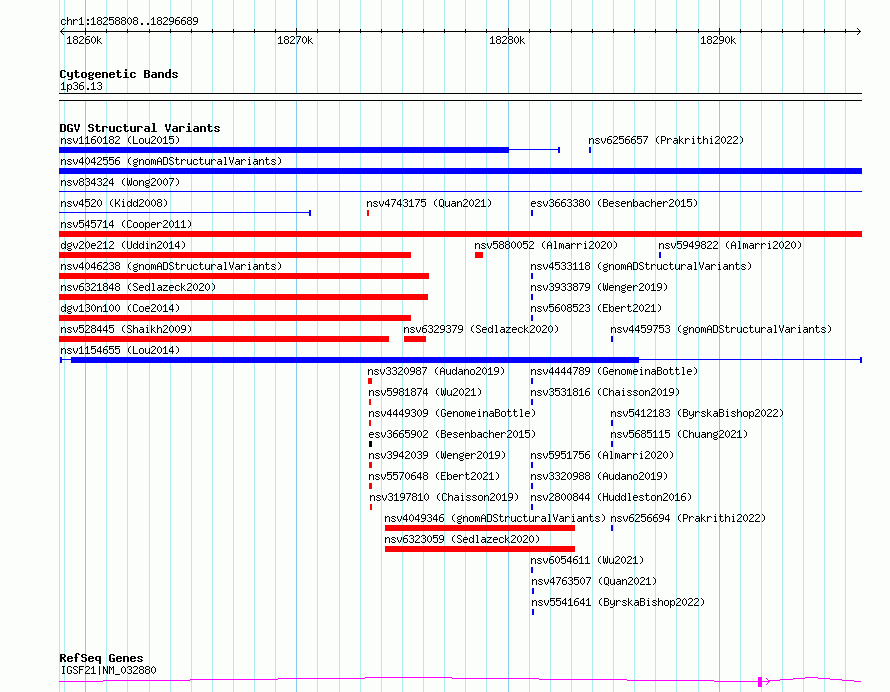
Task: Select nsv5570648 (Ebert2021) label
Action: tap(434, 476)
